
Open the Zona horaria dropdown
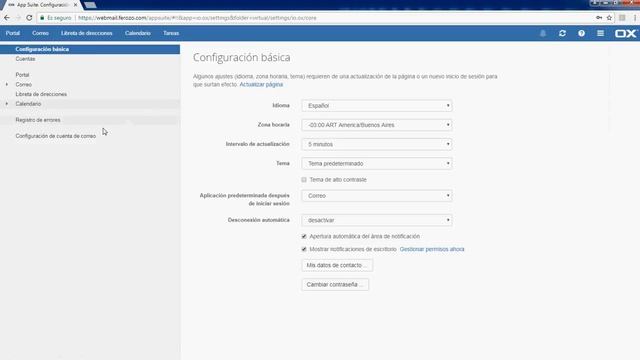(377, 125)
